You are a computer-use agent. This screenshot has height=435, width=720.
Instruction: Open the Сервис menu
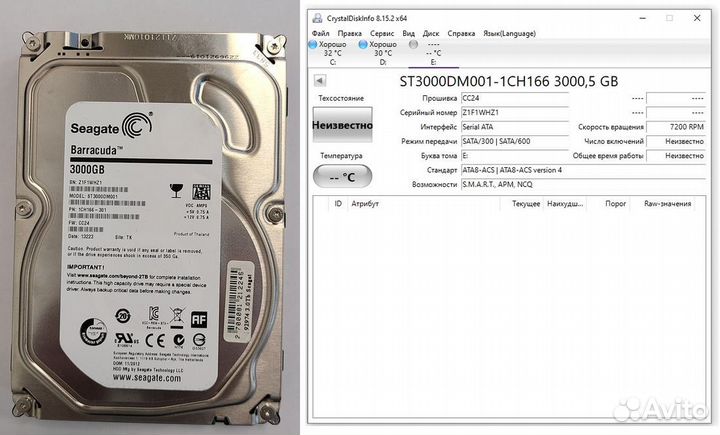tap(382, 34)
